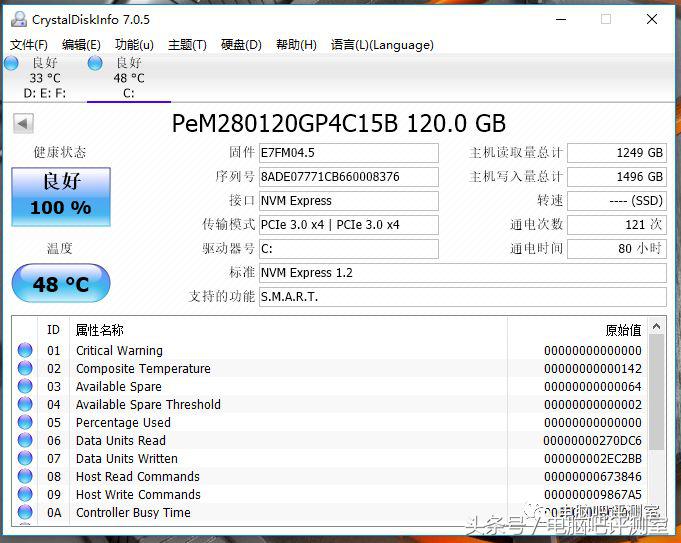681x543 pixels.
Task: Click the interface field NVM Express
Action: tap(349, 201)
